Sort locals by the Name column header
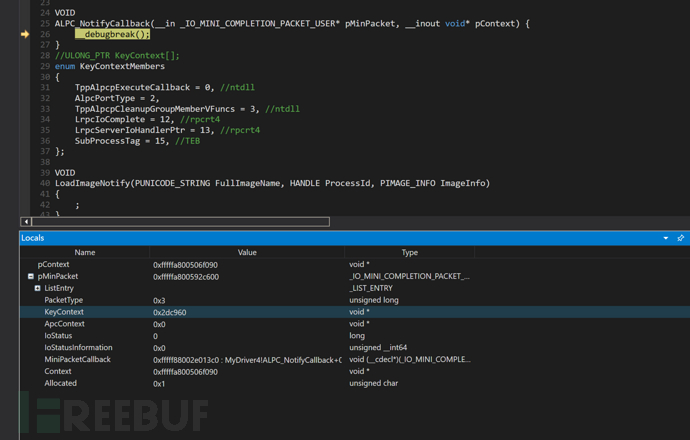690x440 pixels. coord(85,253)
